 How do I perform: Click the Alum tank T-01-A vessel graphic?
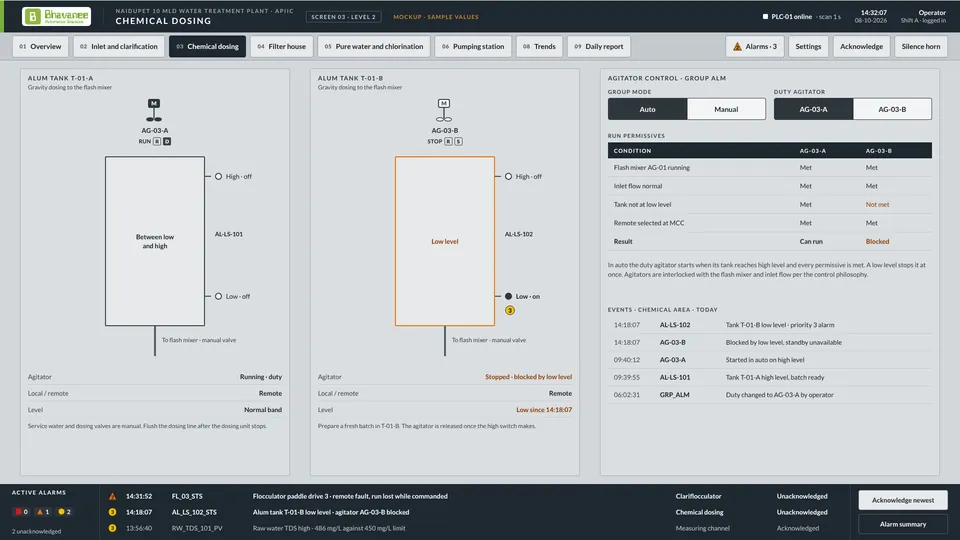155,241
